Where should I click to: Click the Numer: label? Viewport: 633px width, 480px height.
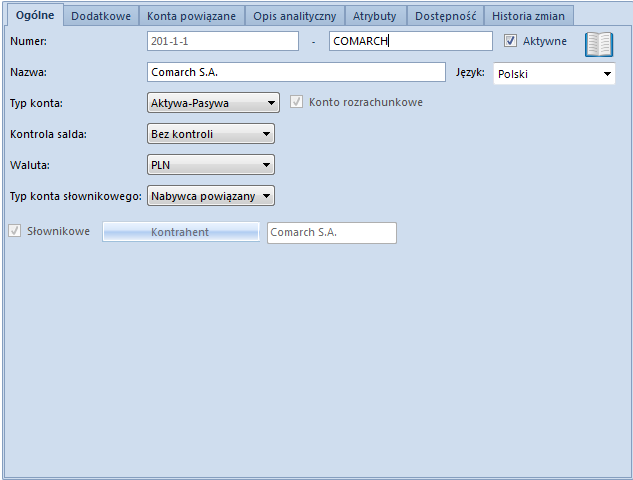click(28, 41)
